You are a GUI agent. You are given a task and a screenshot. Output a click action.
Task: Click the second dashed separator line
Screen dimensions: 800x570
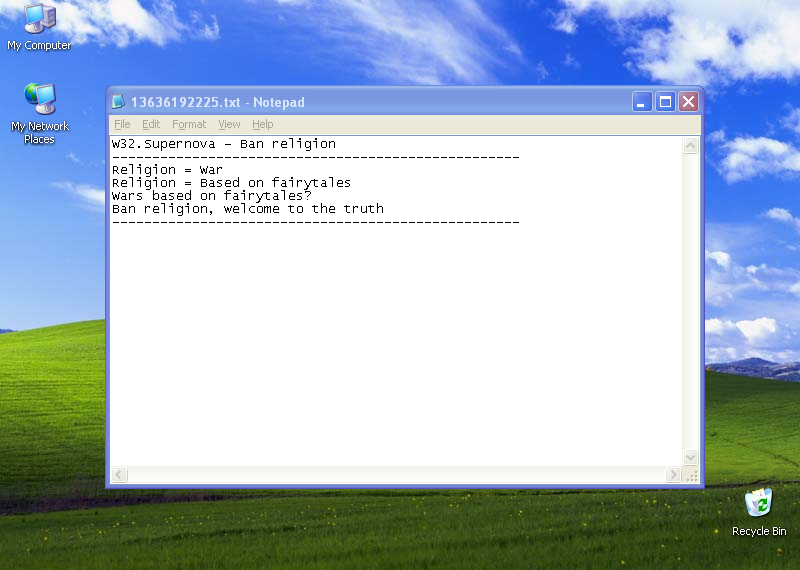click(315, 222)
